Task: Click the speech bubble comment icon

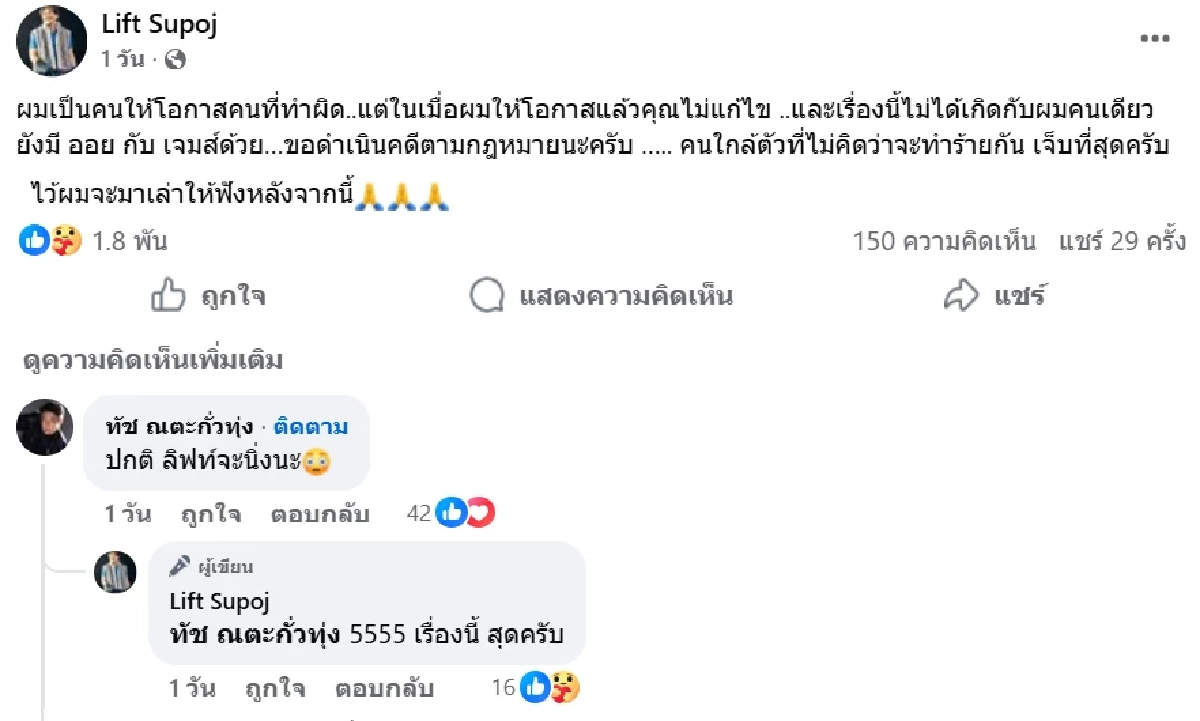Action: pos(486,296)
